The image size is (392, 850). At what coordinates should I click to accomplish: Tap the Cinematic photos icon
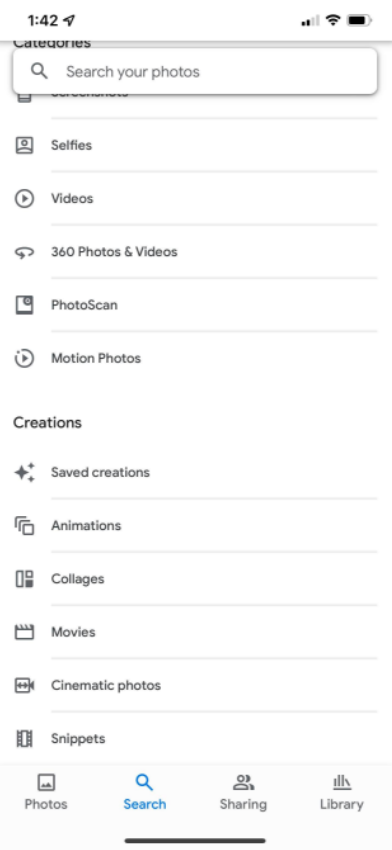(24, 686)
